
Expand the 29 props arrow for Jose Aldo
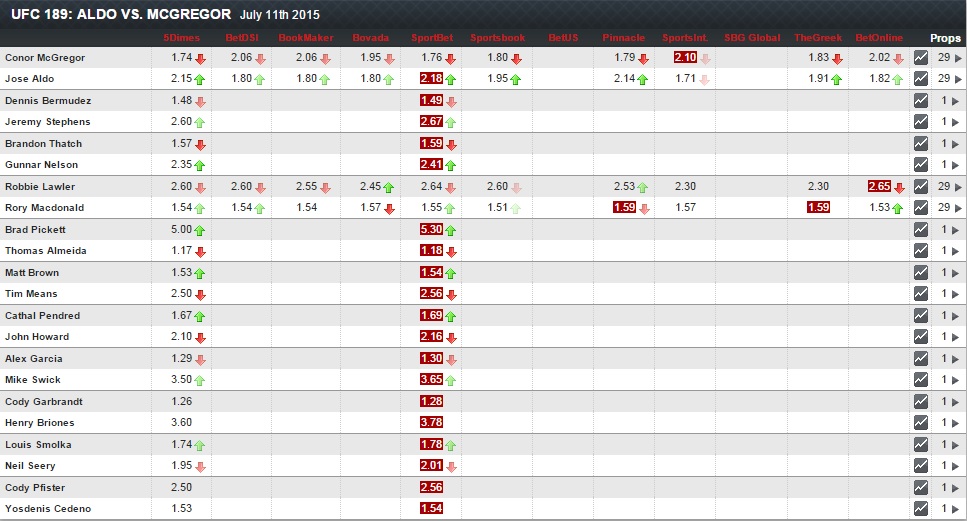coord(958,79)
